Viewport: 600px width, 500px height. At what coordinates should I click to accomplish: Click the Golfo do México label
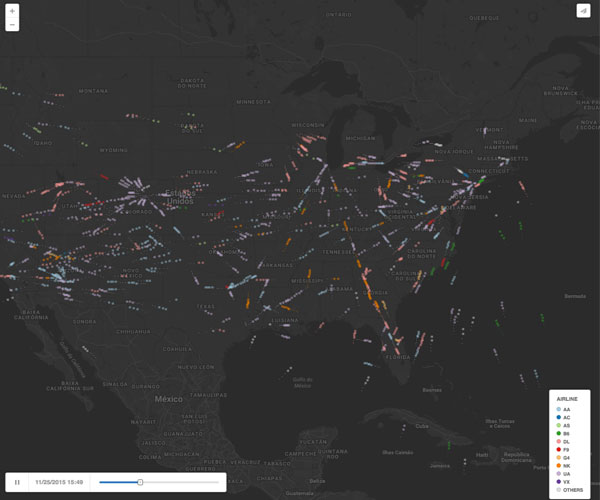pos(302,383)
